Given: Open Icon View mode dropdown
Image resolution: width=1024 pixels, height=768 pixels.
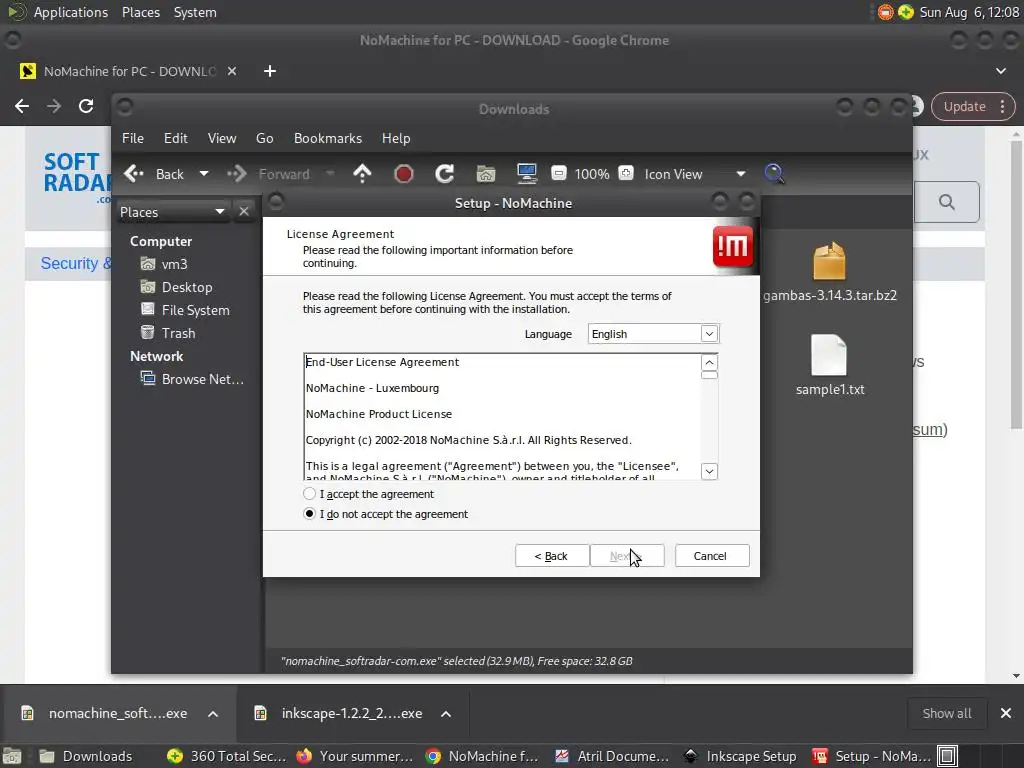Looking at the screenshot, I should click(695, 174).
